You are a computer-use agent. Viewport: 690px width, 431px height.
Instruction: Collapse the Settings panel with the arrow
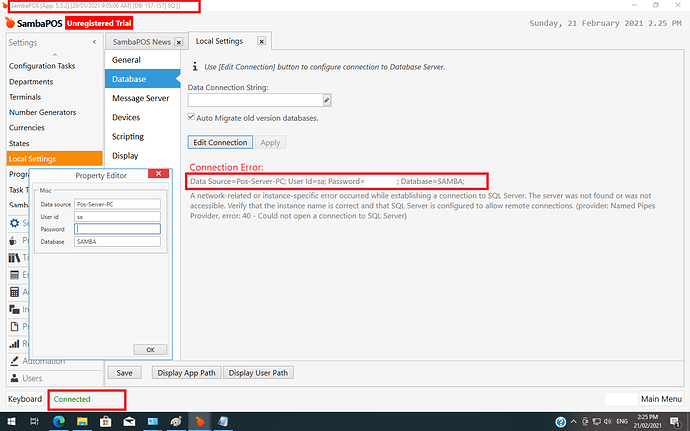pyautogui.click(x=94, y=42)
